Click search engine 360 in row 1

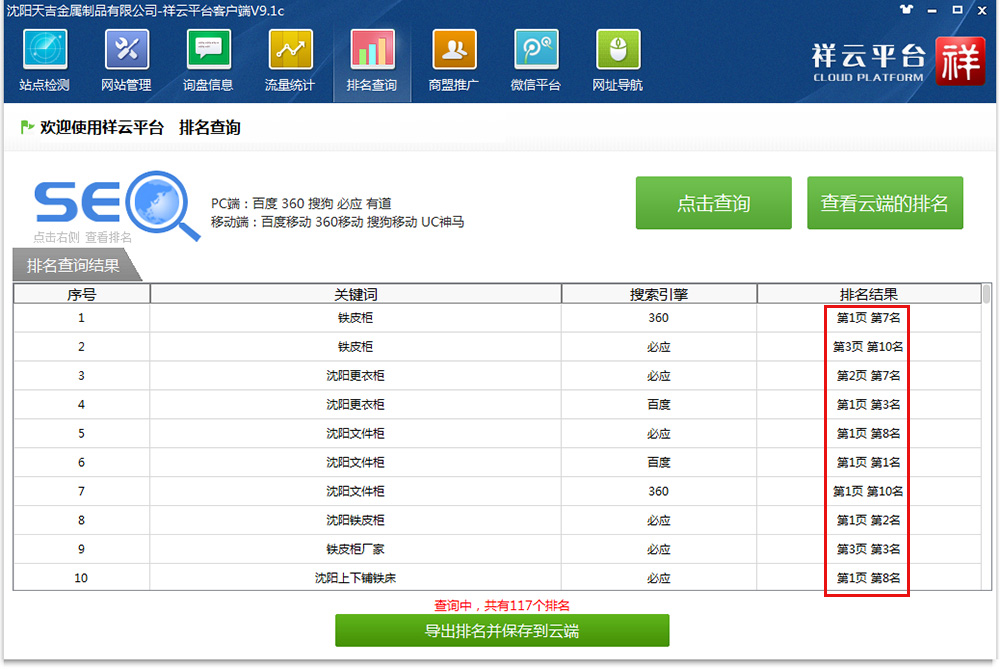coord(658,318)
